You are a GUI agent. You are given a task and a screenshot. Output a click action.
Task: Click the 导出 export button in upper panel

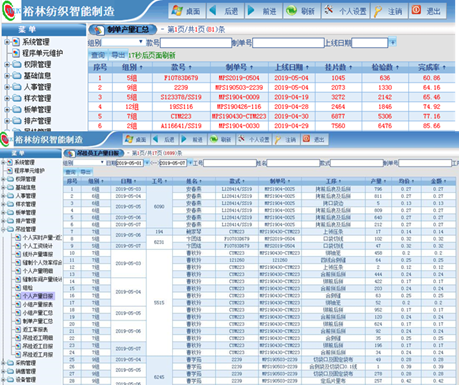tap(118, 55)
